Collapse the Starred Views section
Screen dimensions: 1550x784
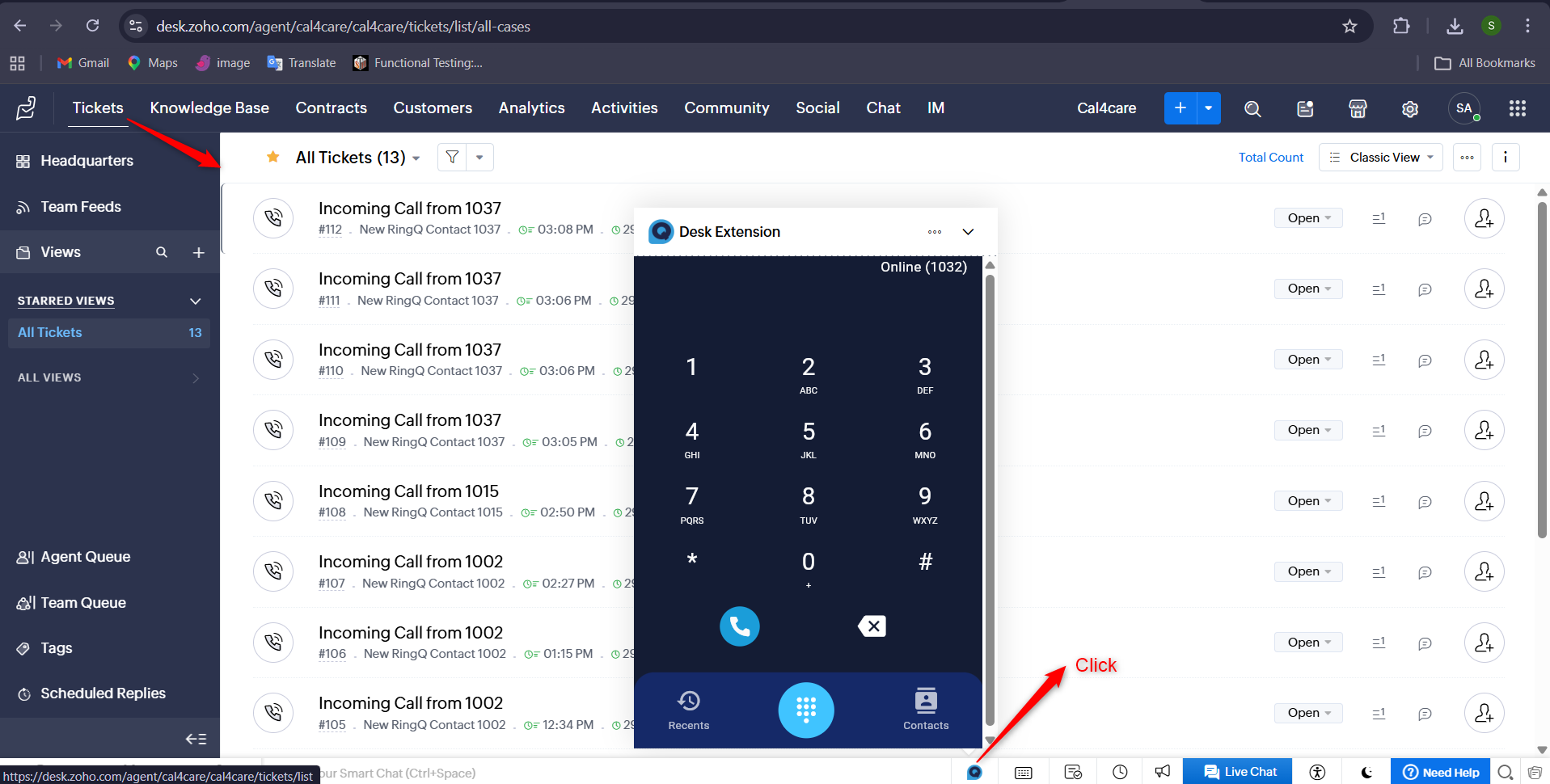[195, 301]
